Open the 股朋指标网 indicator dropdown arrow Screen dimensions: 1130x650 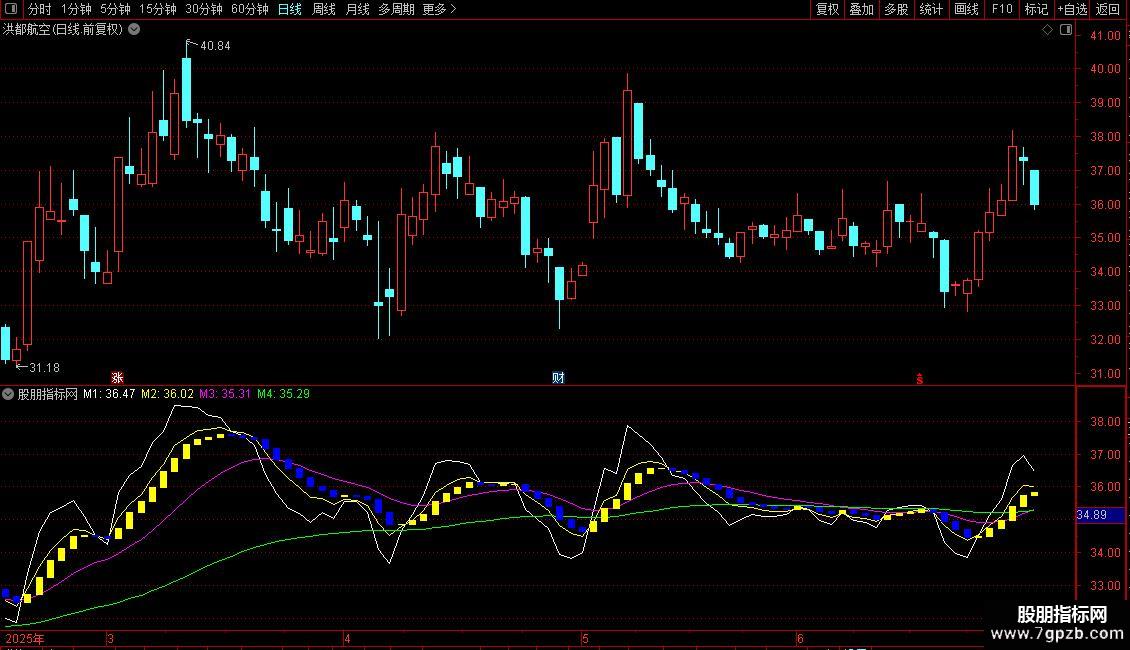coord(8,394)
